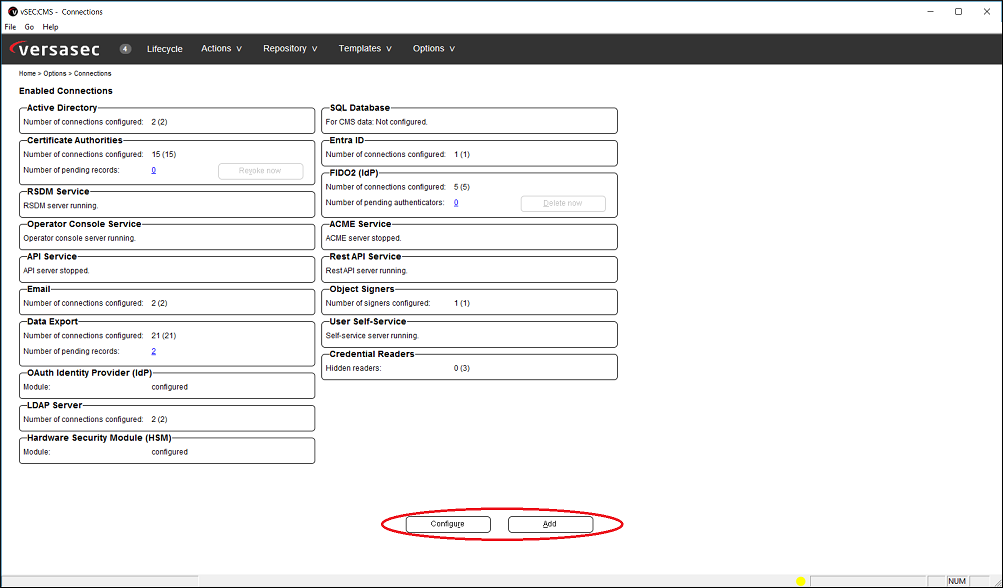Click the Enabled Connections heading
This screenshot has height=588, width=1003.
click(66, 91)
